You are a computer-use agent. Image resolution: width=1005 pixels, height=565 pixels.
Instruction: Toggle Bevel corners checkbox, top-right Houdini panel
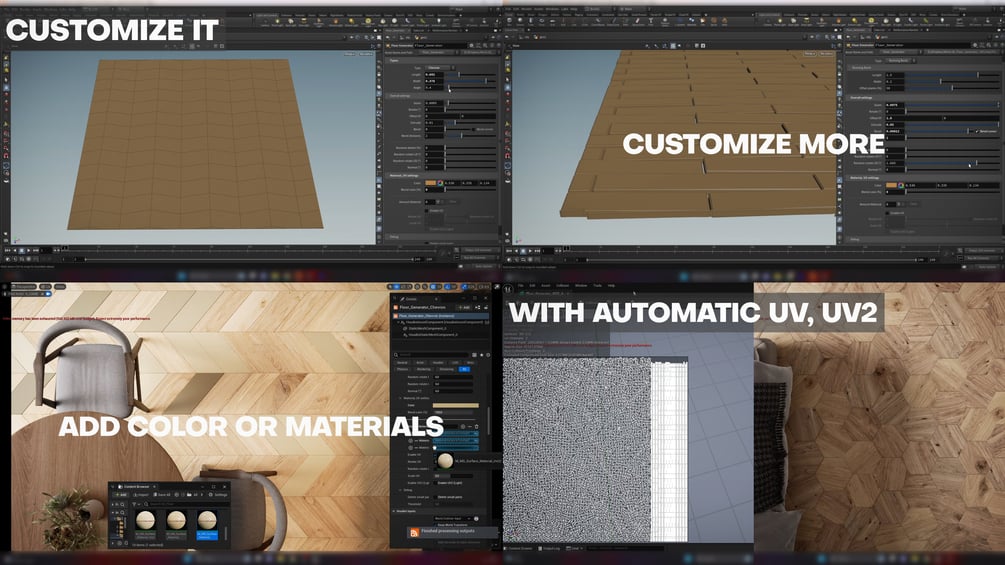[x=977, y=131]
